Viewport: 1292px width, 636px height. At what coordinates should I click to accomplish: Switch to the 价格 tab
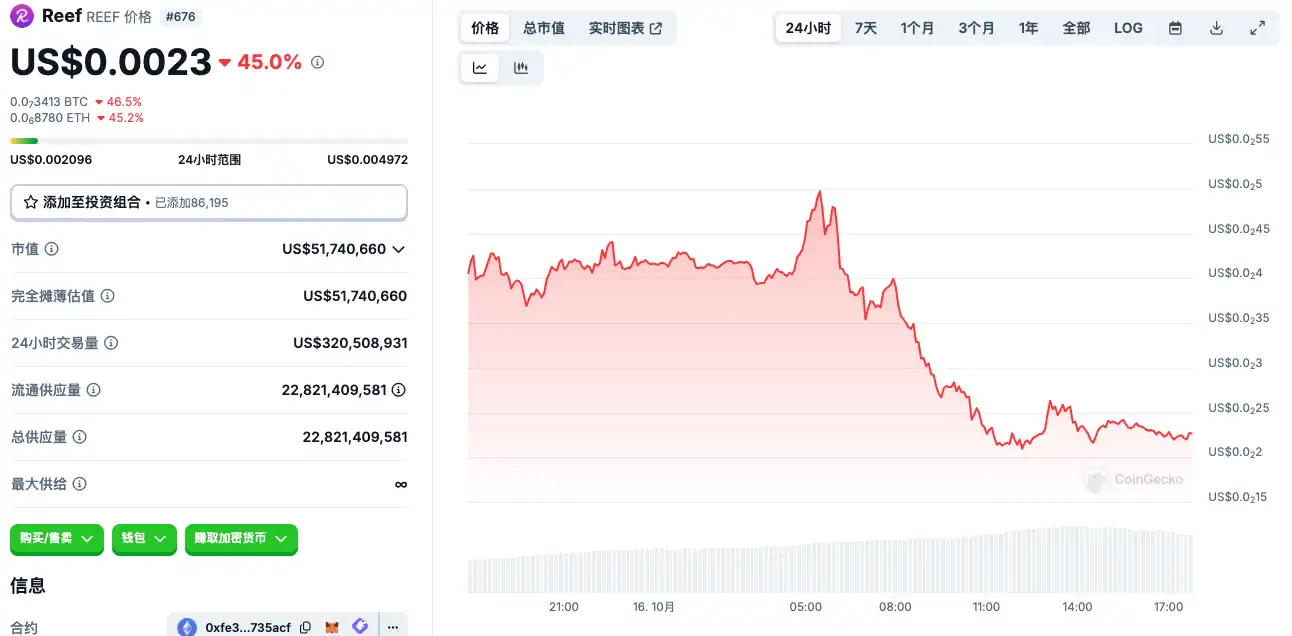coord(485,28)
